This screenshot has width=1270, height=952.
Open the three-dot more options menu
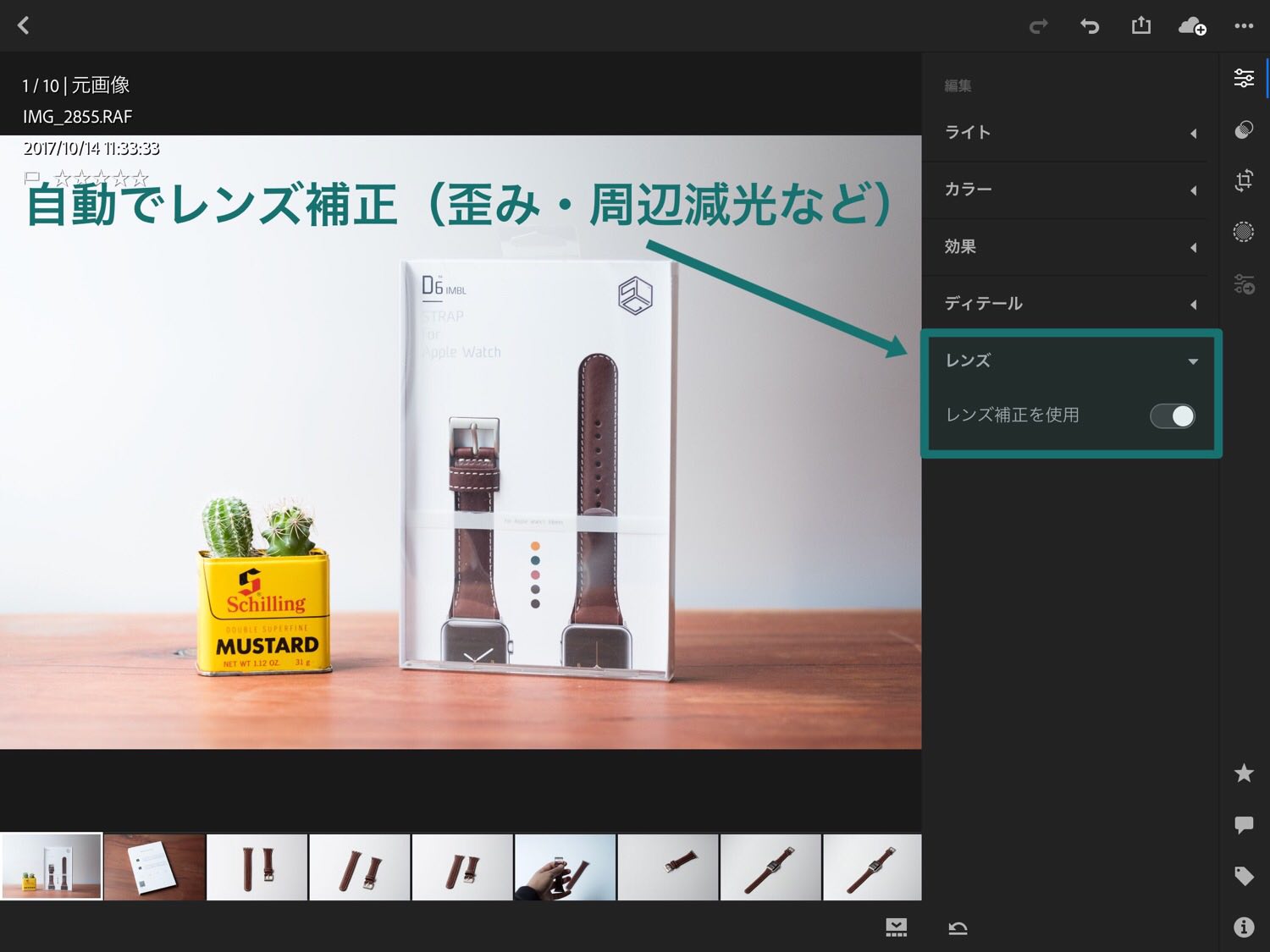point(1244,26)
